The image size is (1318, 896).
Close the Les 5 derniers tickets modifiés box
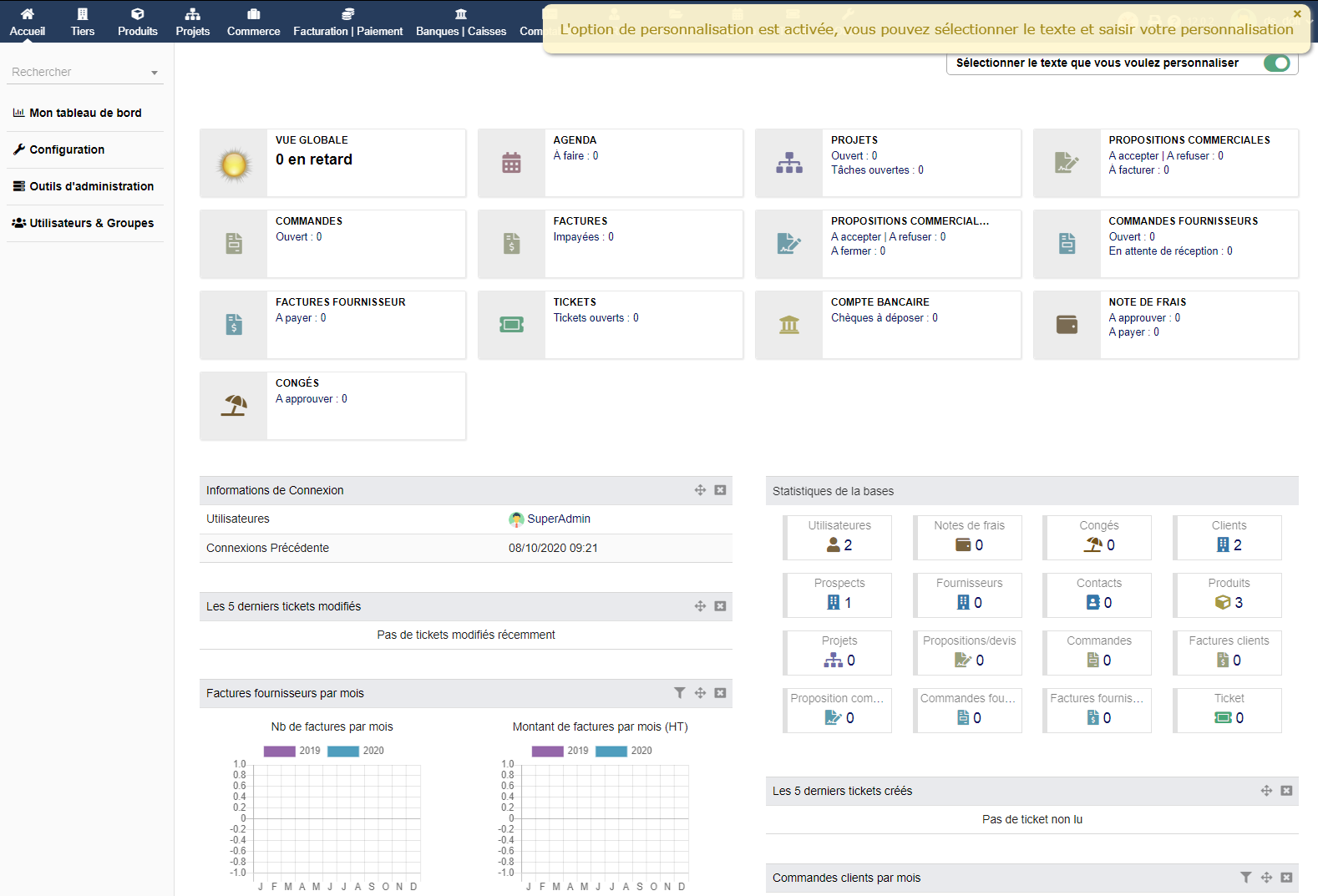click(x=720, y=606)
